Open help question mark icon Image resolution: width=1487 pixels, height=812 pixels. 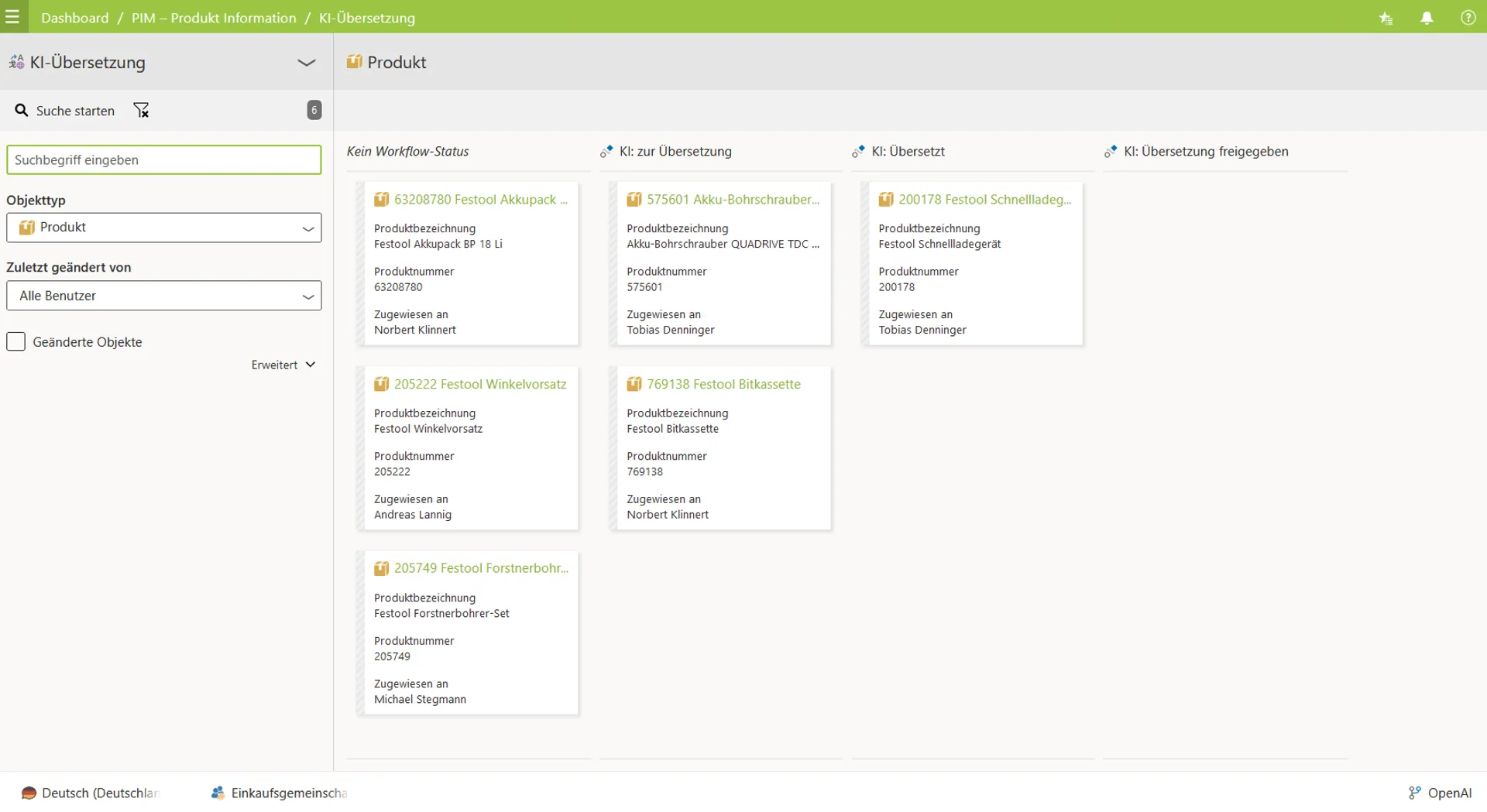(1468, 18)
